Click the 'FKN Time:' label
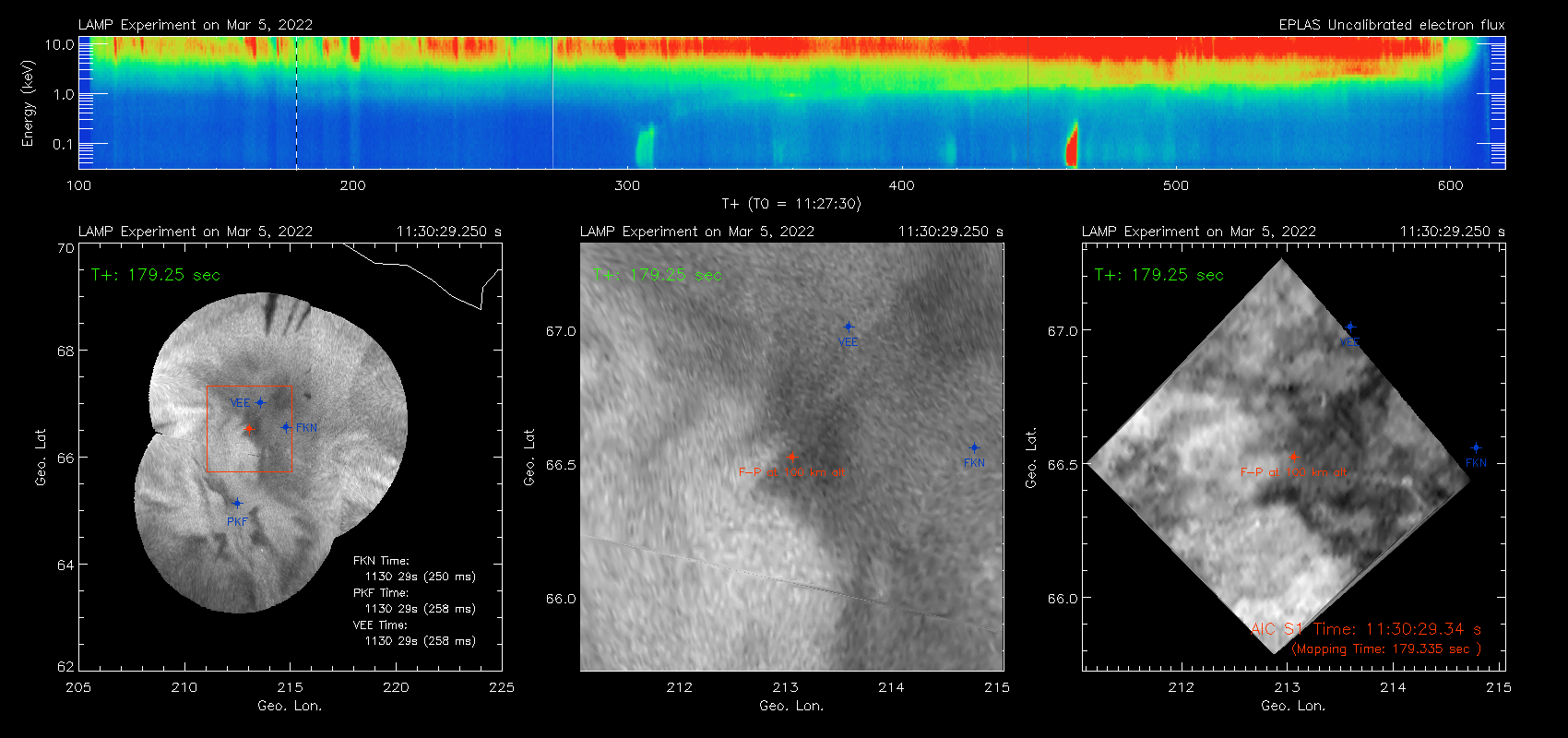 (381, 561)
